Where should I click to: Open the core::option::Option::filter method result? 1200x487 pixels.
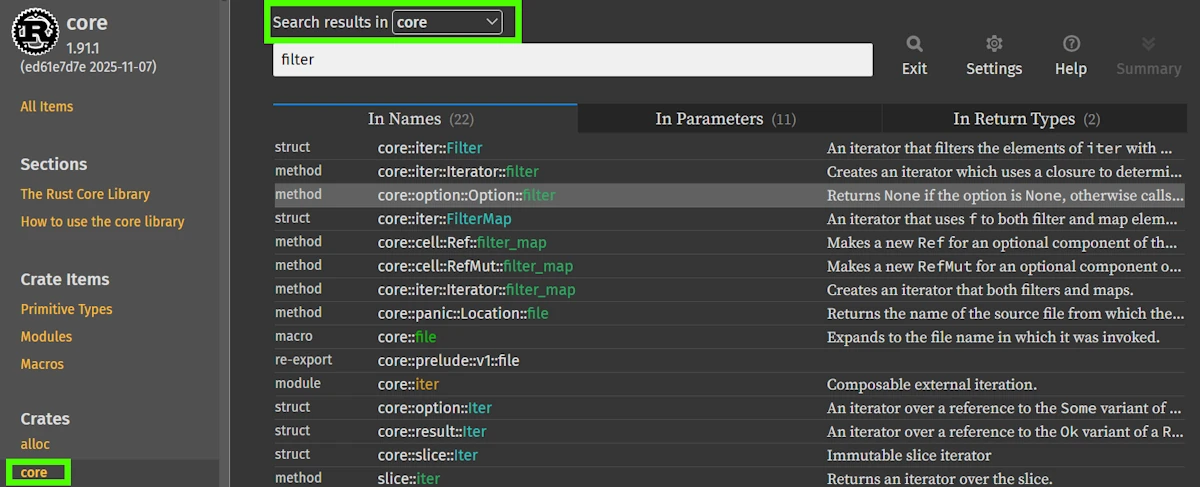click(466, 195)
